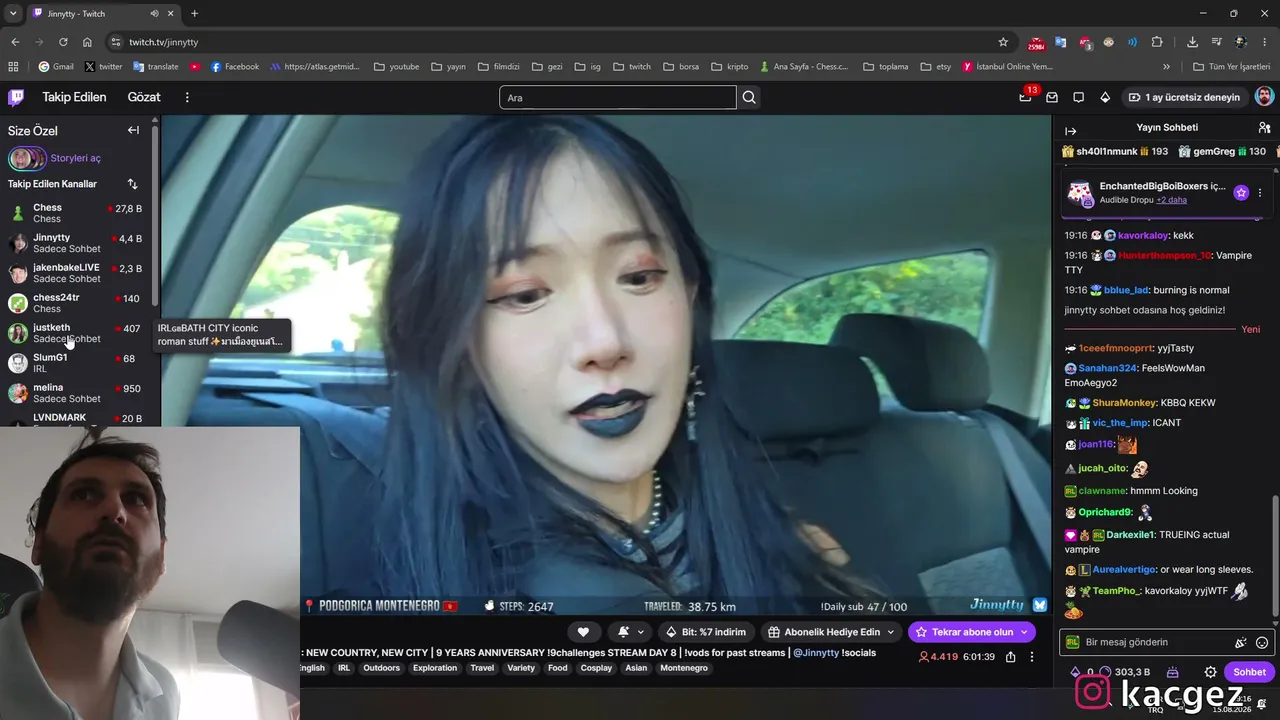Click username ShuraMonkey in chat

click(1124, 403)
